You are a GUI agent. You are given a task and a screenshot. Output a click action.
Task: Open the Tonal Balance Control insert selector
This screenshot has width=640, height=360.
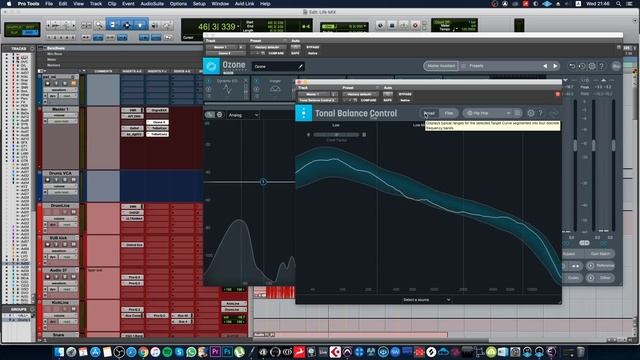click(317, 100)
